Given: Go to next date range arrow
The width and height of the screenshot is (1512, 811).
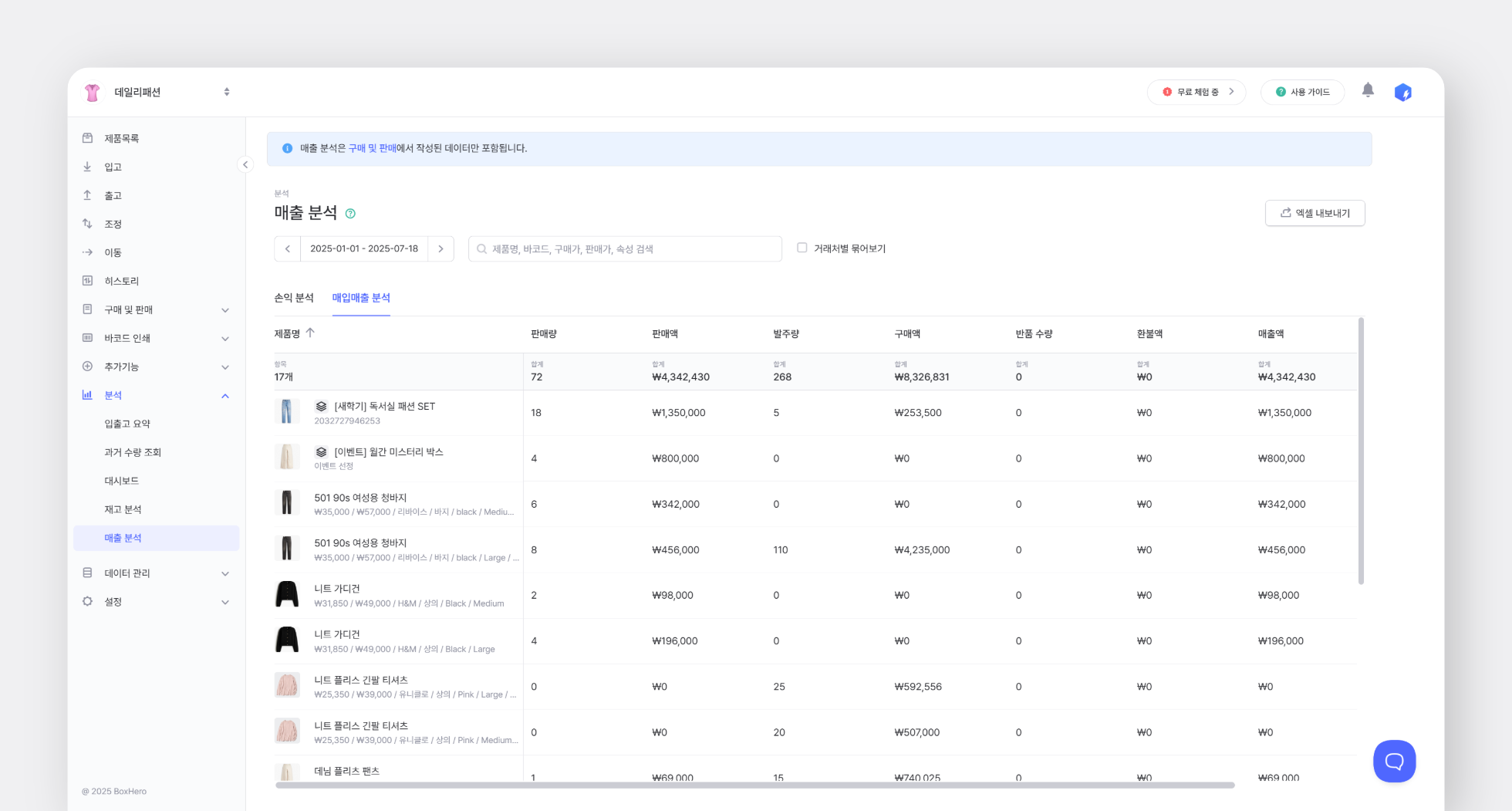Looking at the screenshot, I should [x=440, y=248].
